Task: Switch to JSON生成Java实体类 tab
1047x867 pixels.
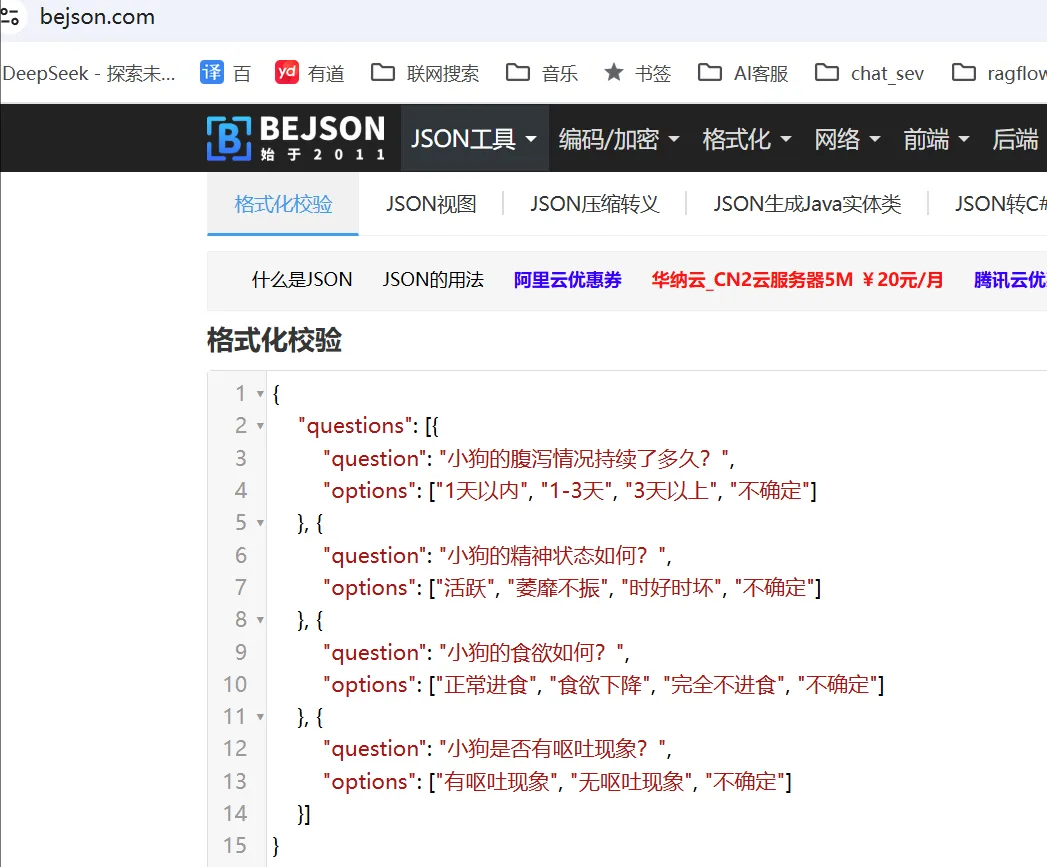Action: click(x=807, y=204)
